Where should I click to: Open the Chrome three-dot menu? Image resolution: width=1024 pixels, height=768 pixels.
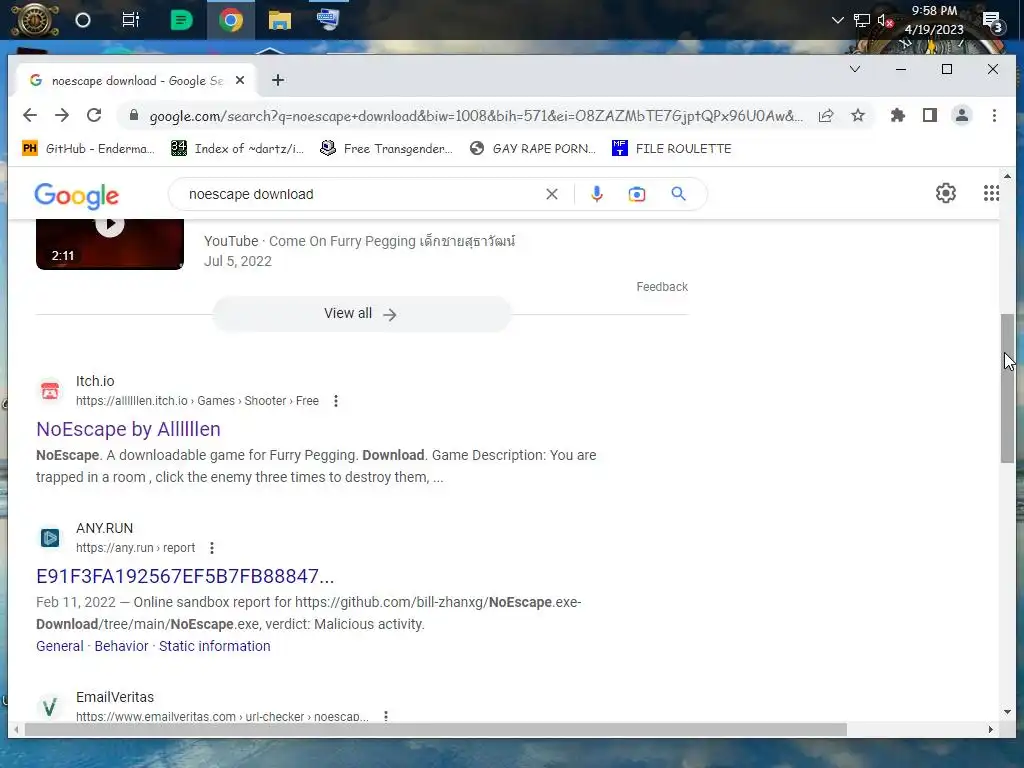click(994, 116)
